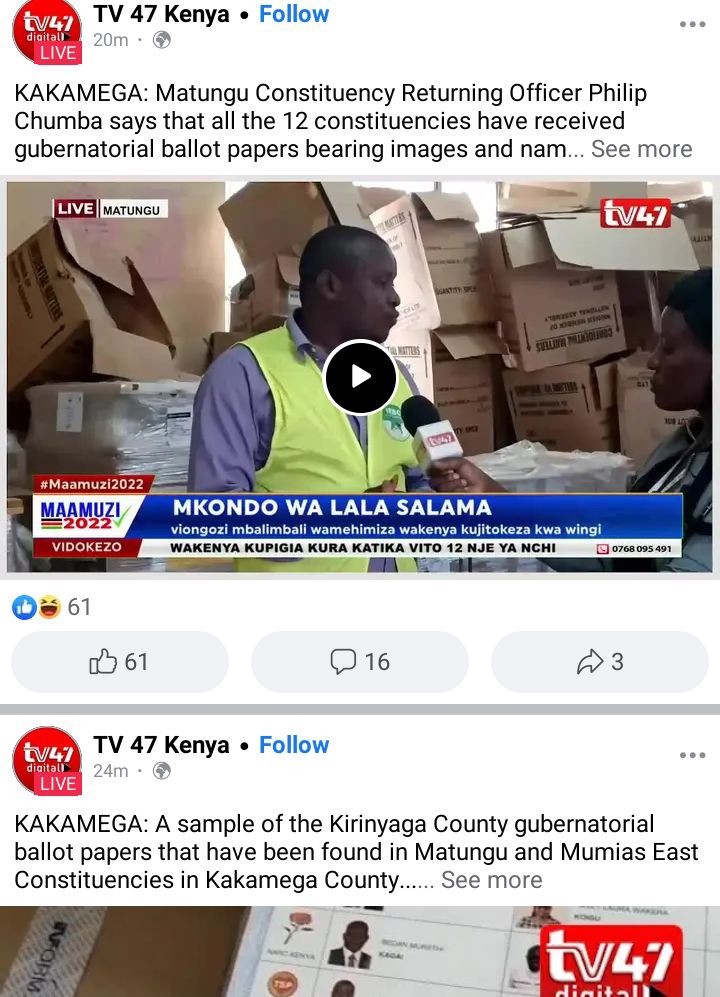The width and height of the screenshot is (720, 997).
Task: Open TV 47 Kenya avatar on first post
Action: pos(47,31)
